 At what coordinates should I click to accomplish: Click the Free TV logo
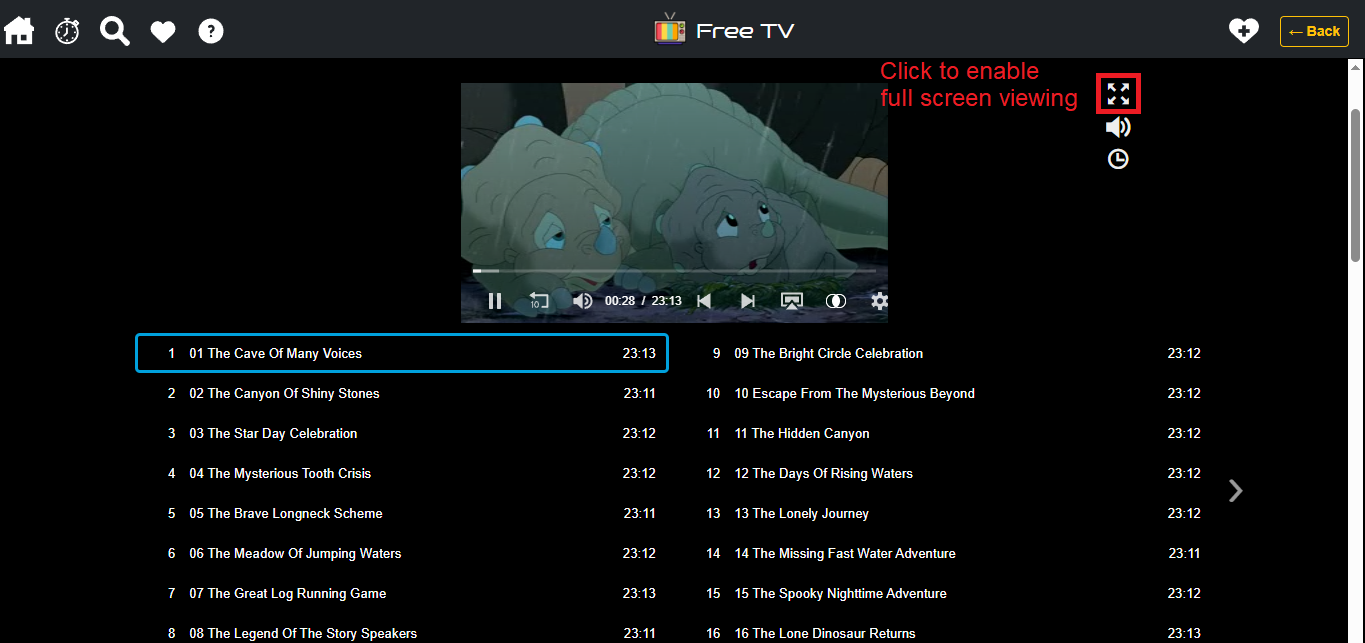tap(724, 30)
